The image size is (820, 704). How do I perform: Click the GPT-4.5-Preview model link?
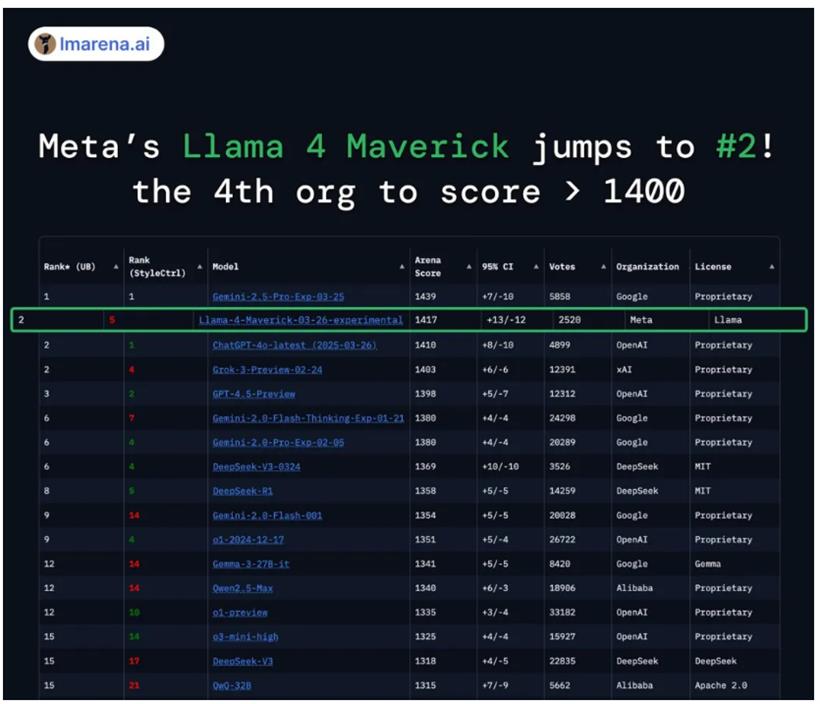click(x=254, y=394)
